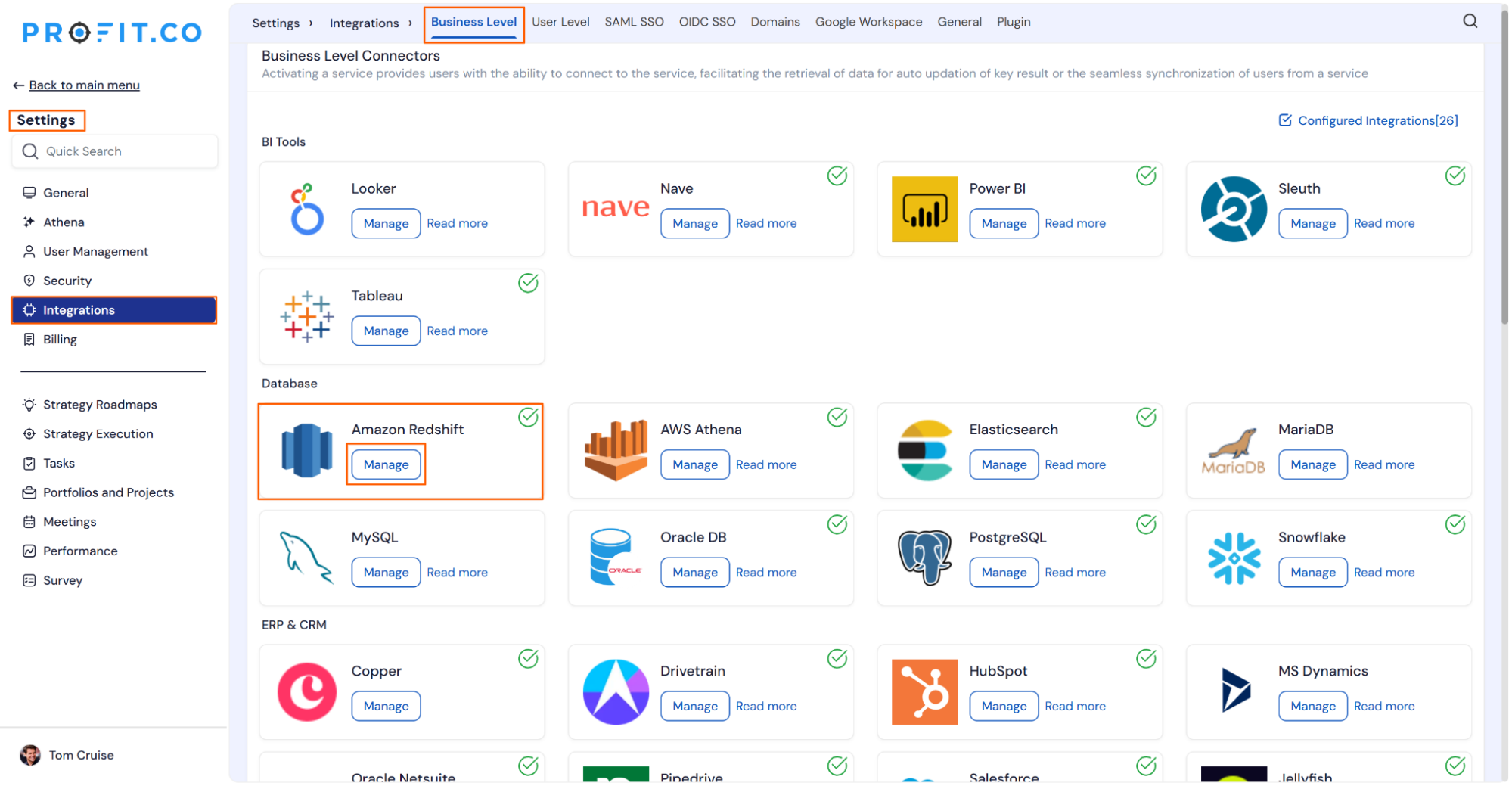Switch to the SAML SSO tab
Screen dimensions: 1512x786
tap(634, 22)
